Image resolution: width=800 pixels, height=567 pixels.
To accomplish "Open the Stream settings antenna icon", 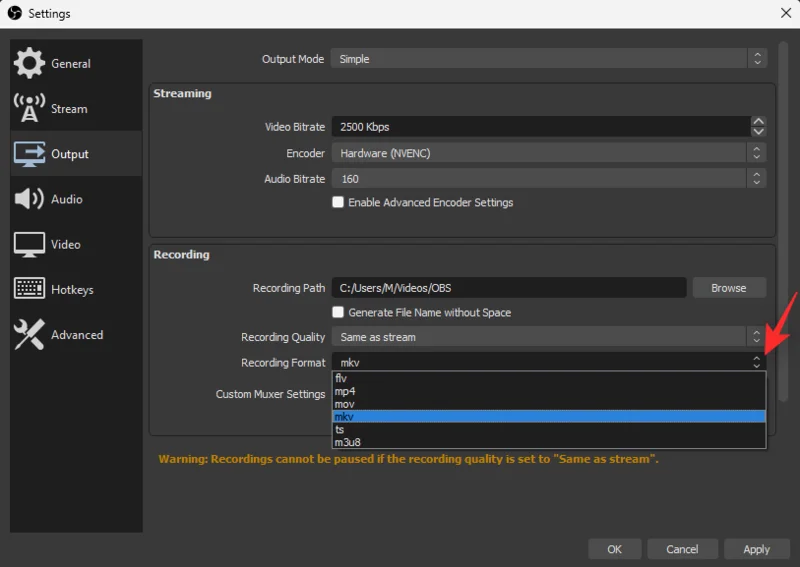I will [28, 109].
